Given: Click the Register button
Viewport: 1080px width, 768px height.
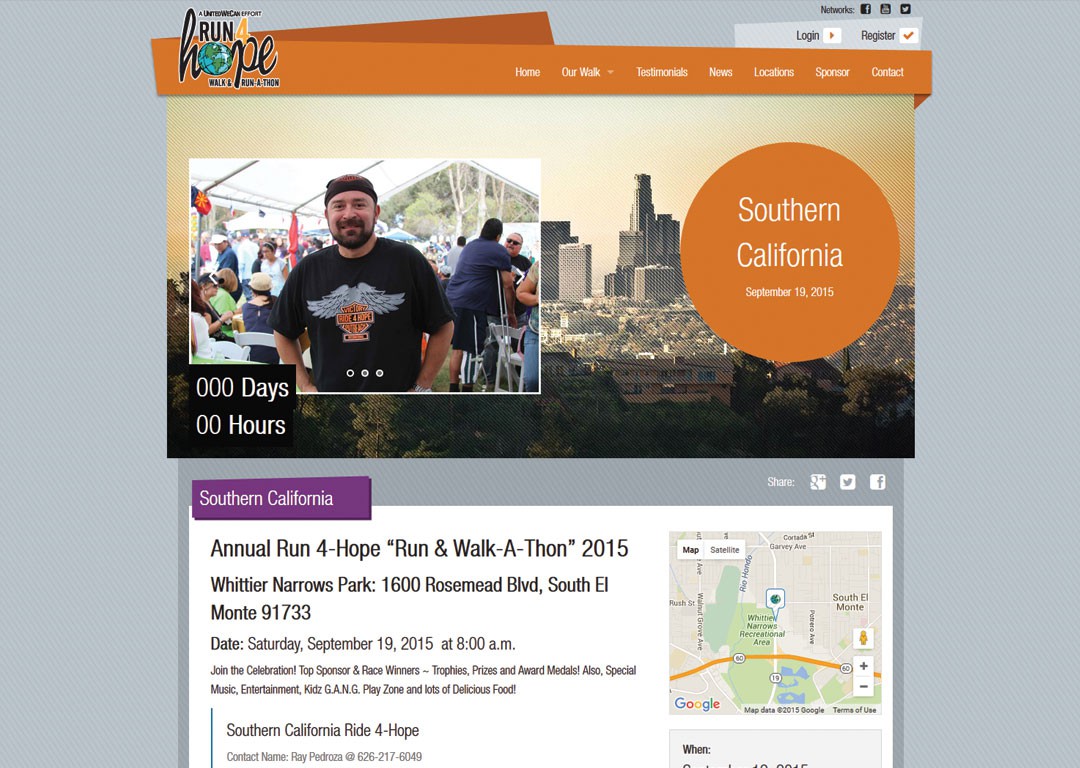Looking at the screenshot, I should (889, 36).
